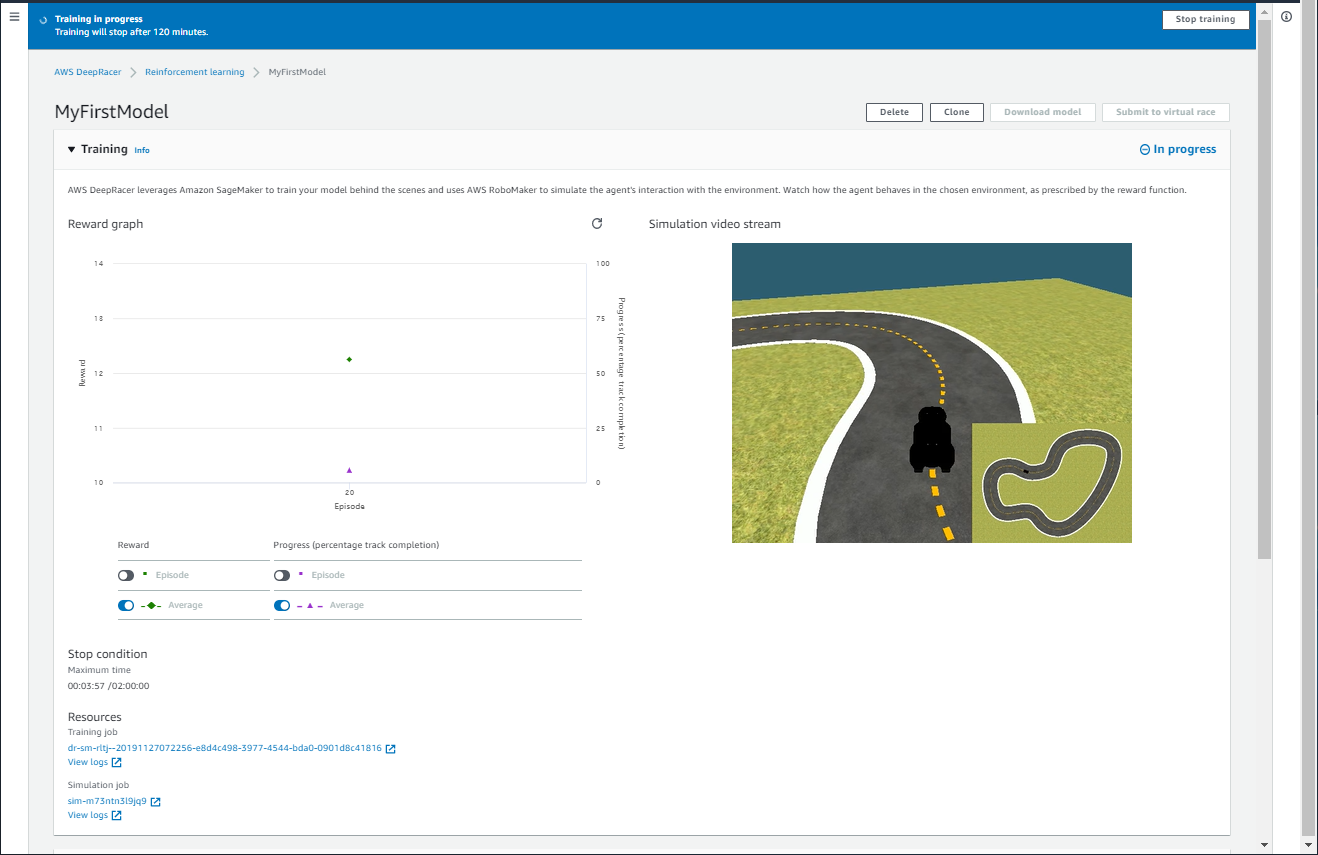This screenshot has width=1318, height=855.
Task: Click external icon next to simulation View logs
Action: (117, 816)
